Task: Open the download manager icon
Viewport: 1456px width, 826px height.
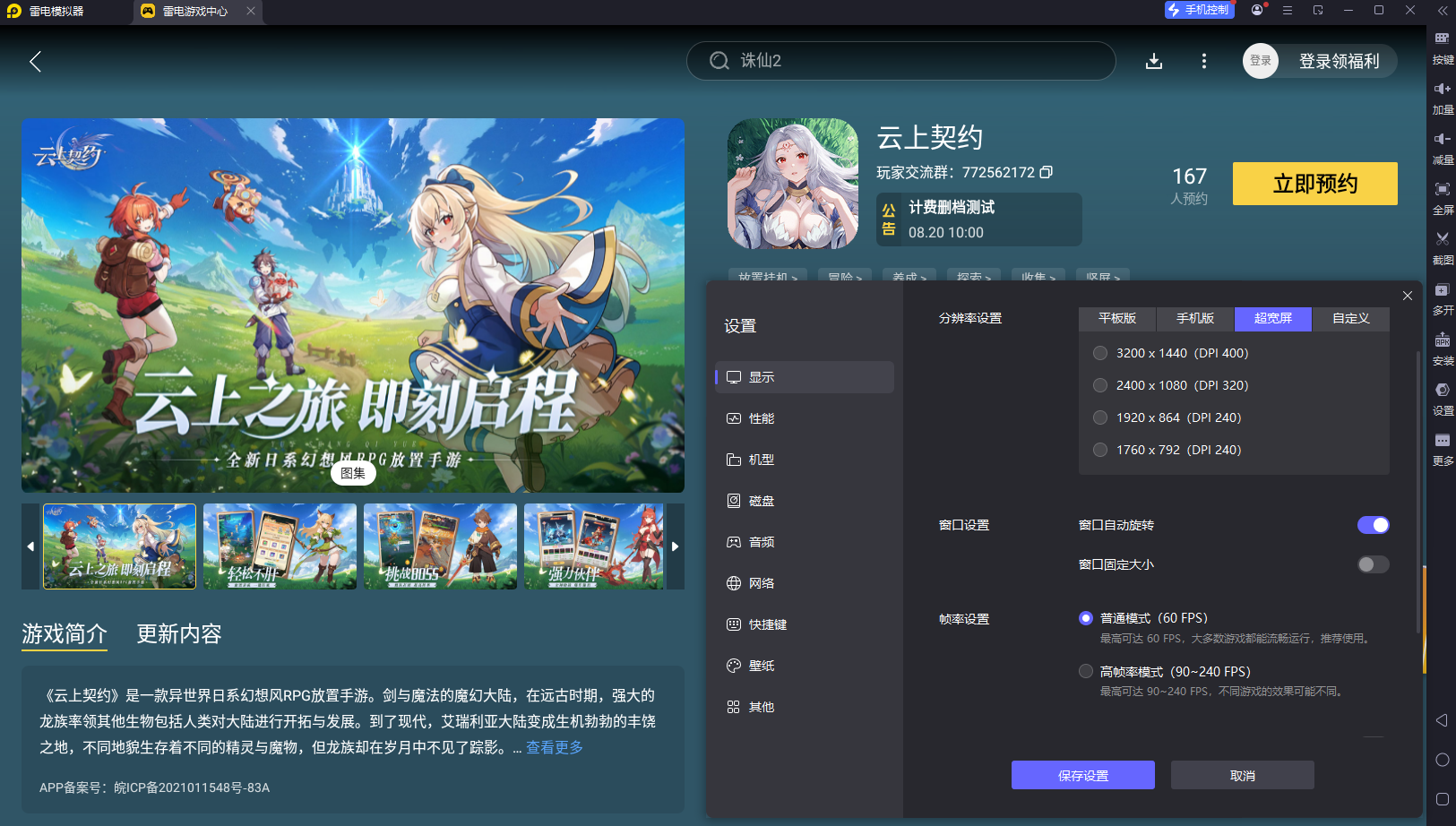Action: 1154,61
